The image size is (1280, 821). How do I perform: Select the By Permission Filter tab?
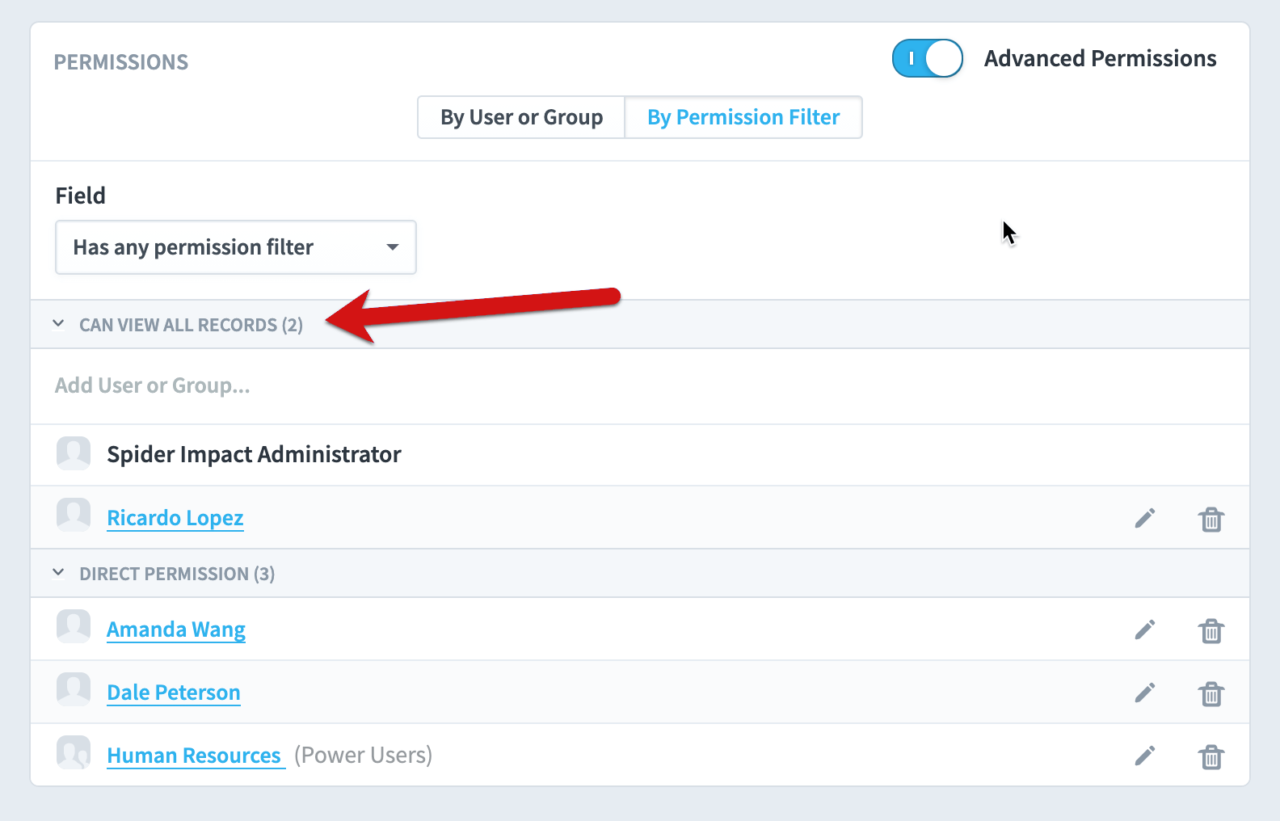point(743,117)
